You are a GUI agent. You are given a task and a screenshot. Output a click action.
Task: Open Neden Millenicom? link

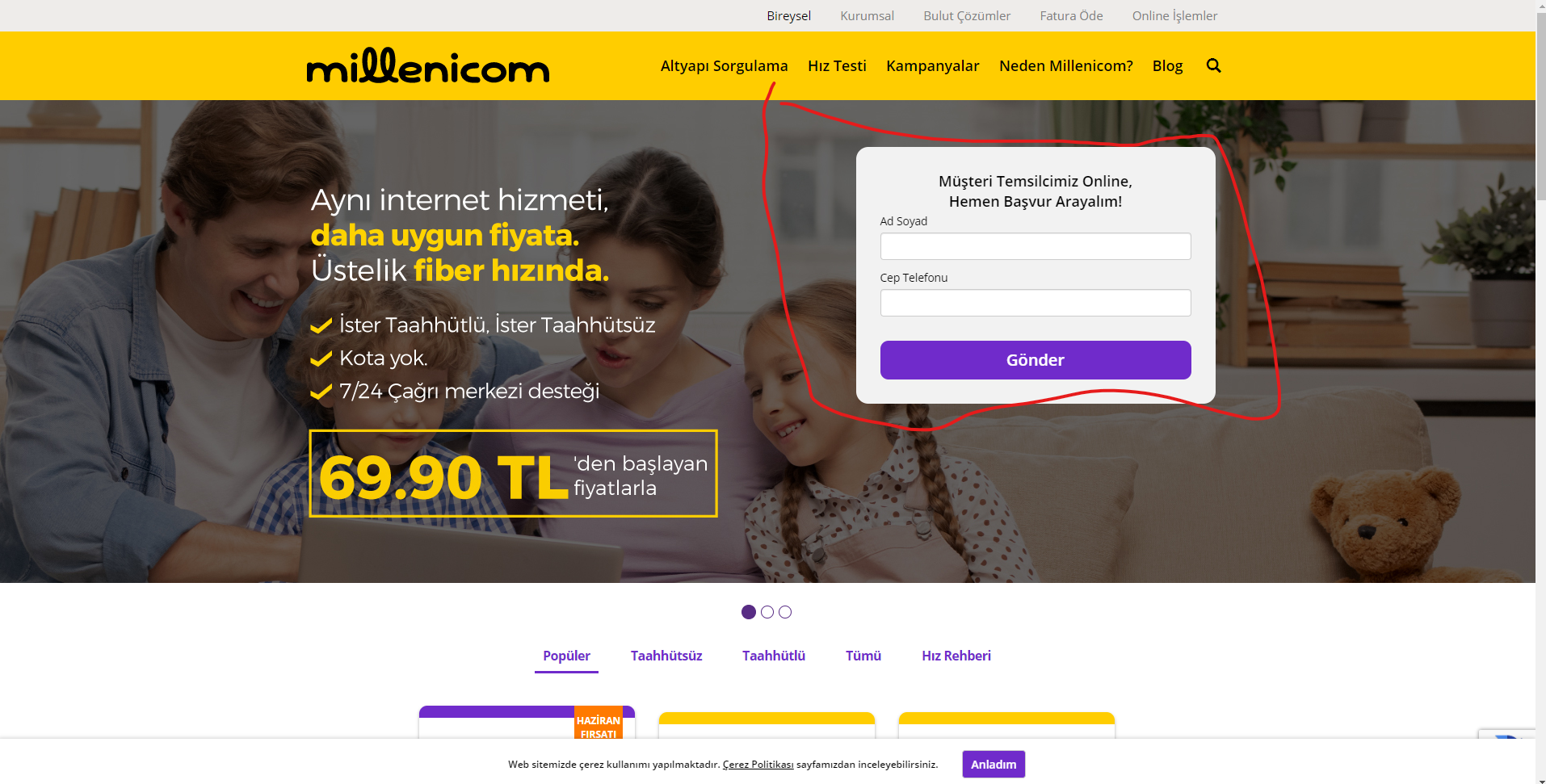tap(1065, 66)
